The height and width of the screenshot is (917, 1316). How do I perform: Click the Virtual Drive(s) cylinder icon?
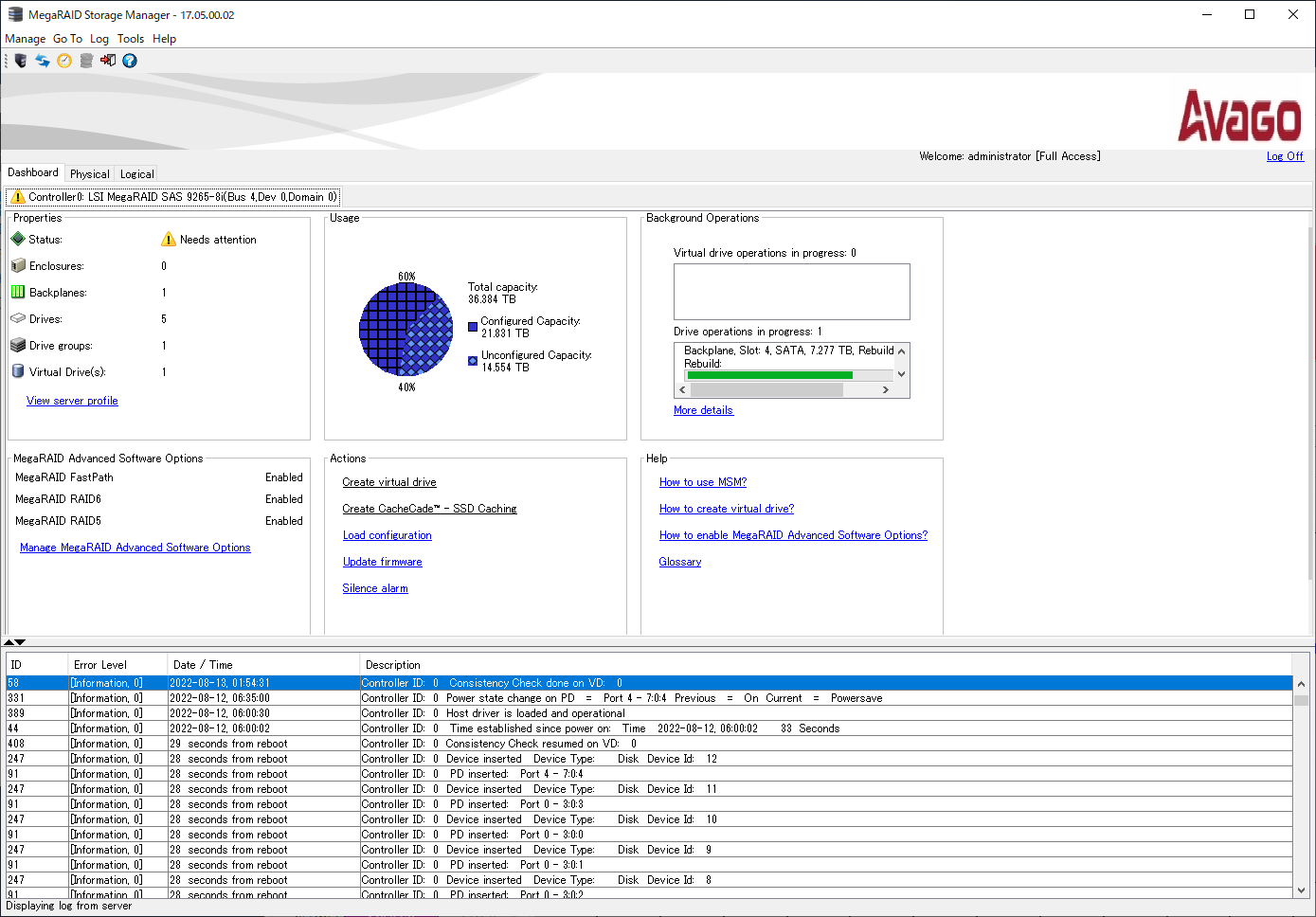click(18, 371)
